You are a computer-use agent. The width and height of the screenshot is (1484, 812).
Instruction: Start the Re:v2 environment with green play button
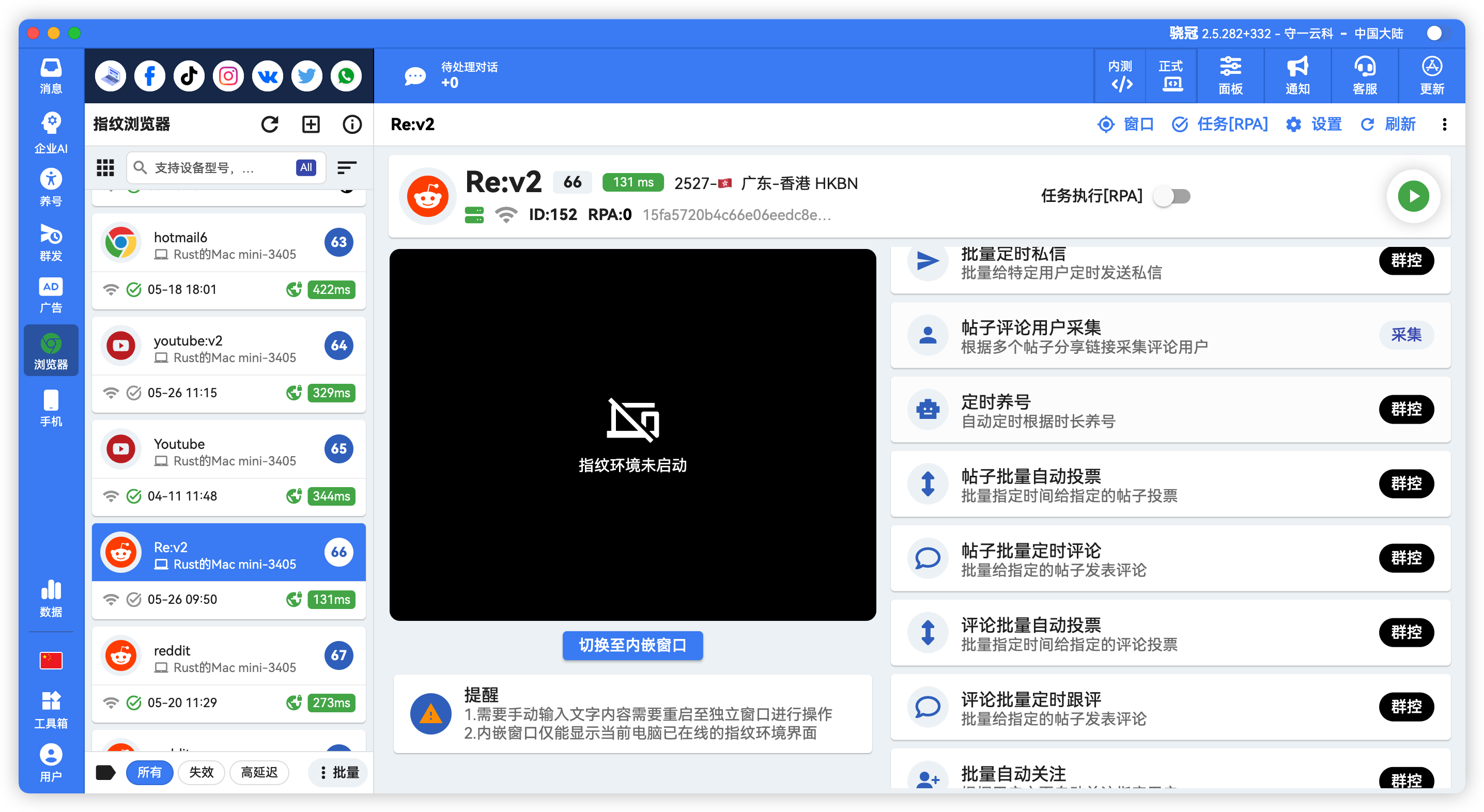(1414, 196)
